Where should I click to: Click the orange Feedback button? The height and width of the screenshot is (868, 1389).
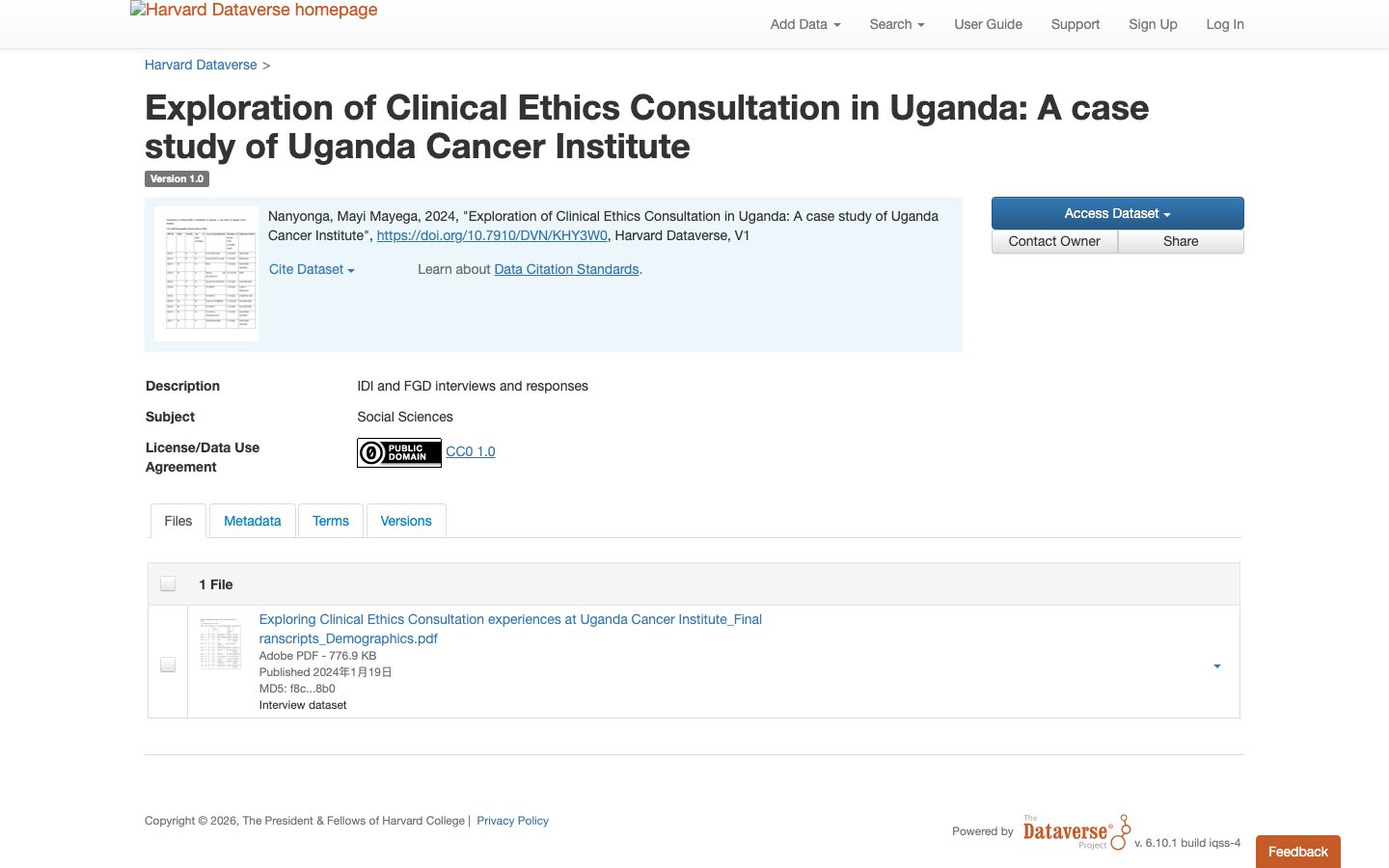[1298, 852]
